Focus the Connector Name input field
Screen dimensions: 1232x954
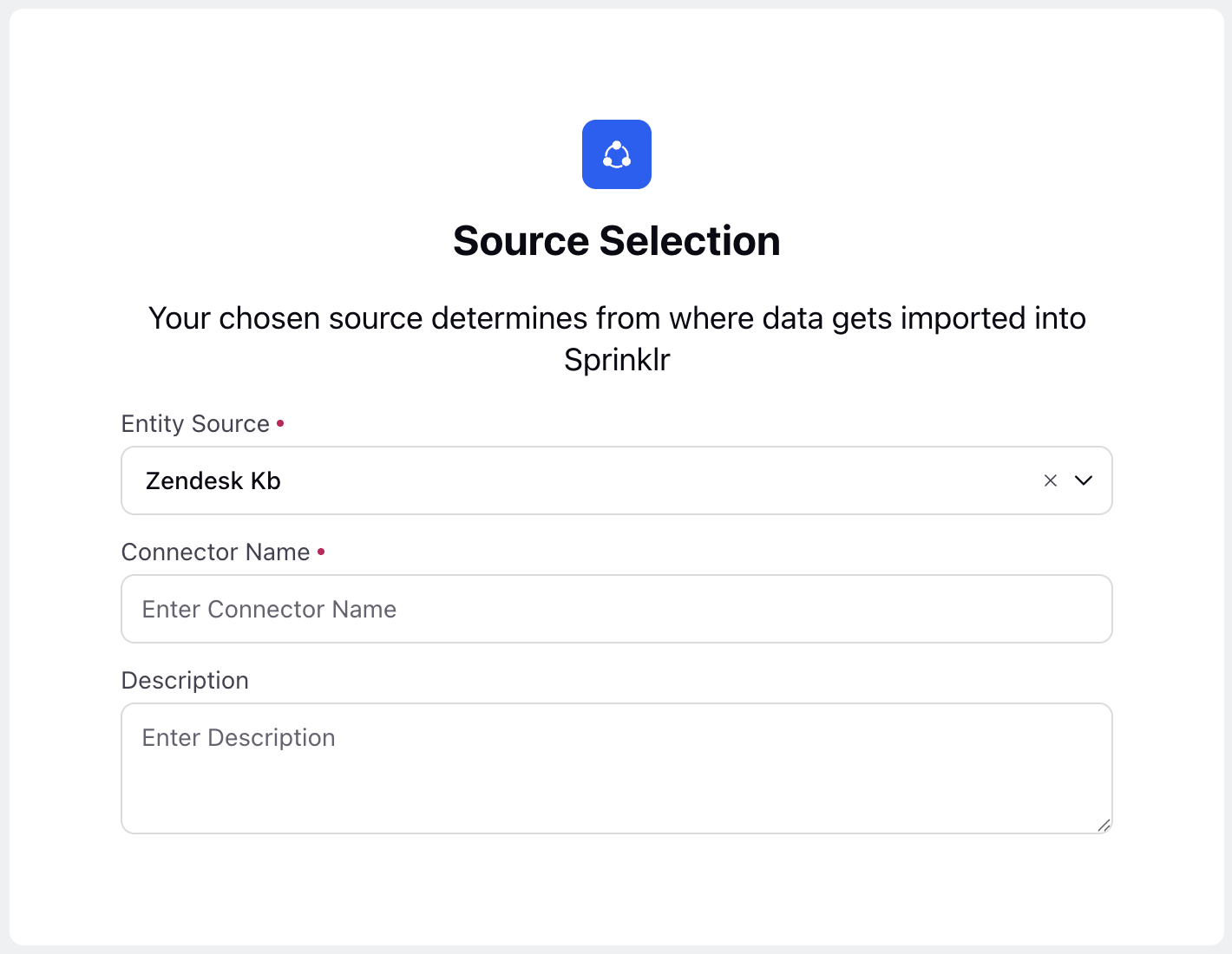pos(617,609)
